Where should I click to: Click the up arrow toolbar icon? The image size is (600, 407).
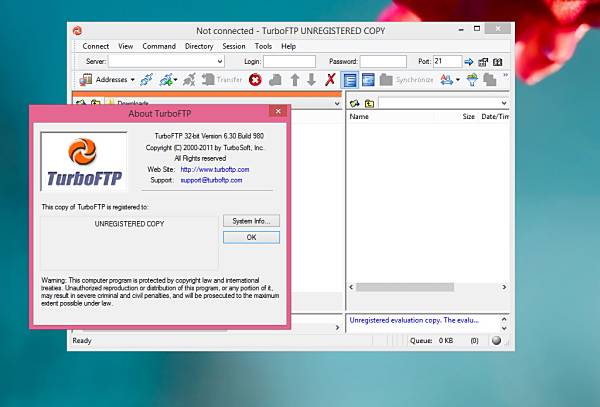pyautogui.click(x=295, y=80)
